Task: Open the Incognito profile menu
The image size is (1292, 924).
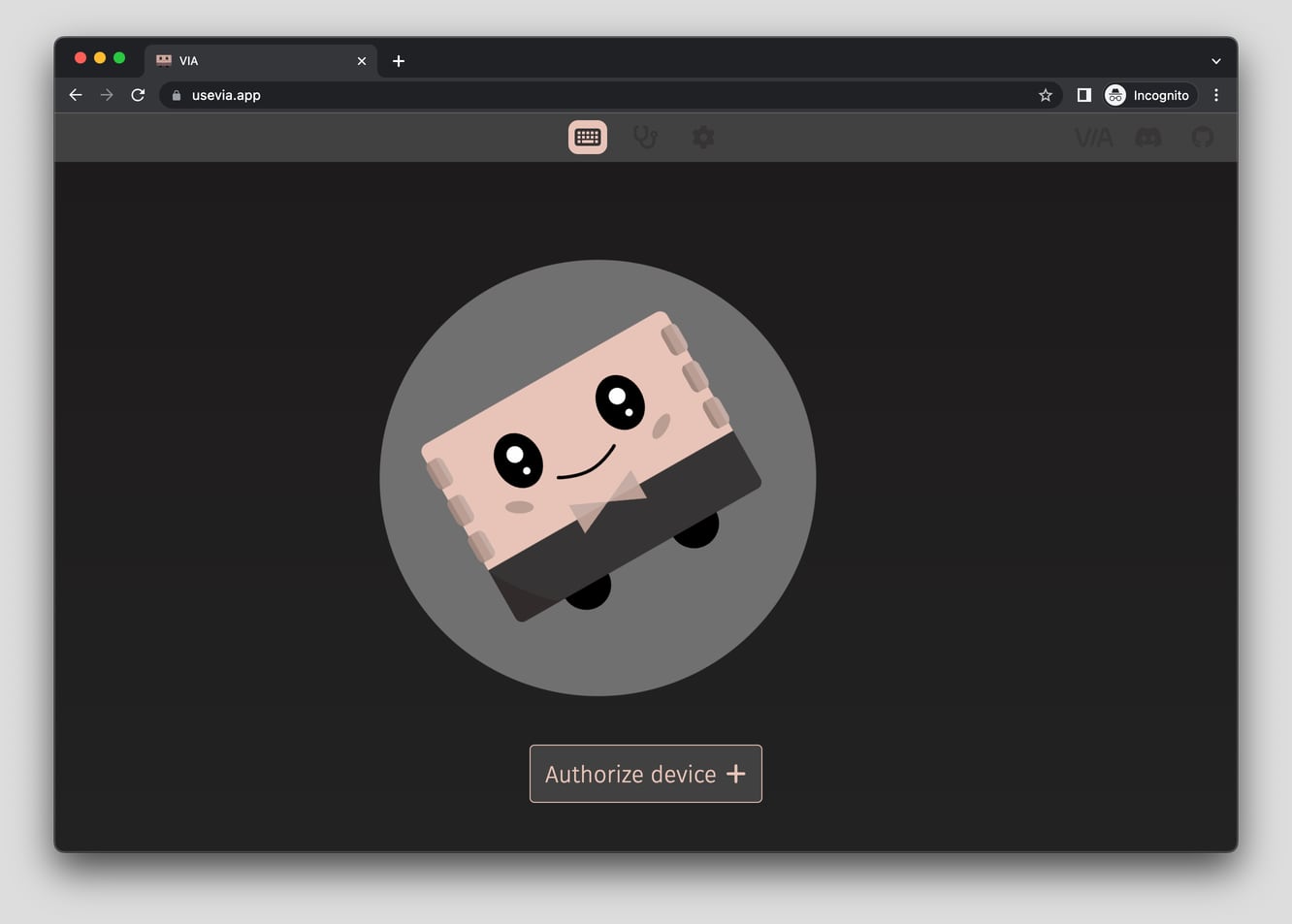Action: click(x=1150, y=95)
